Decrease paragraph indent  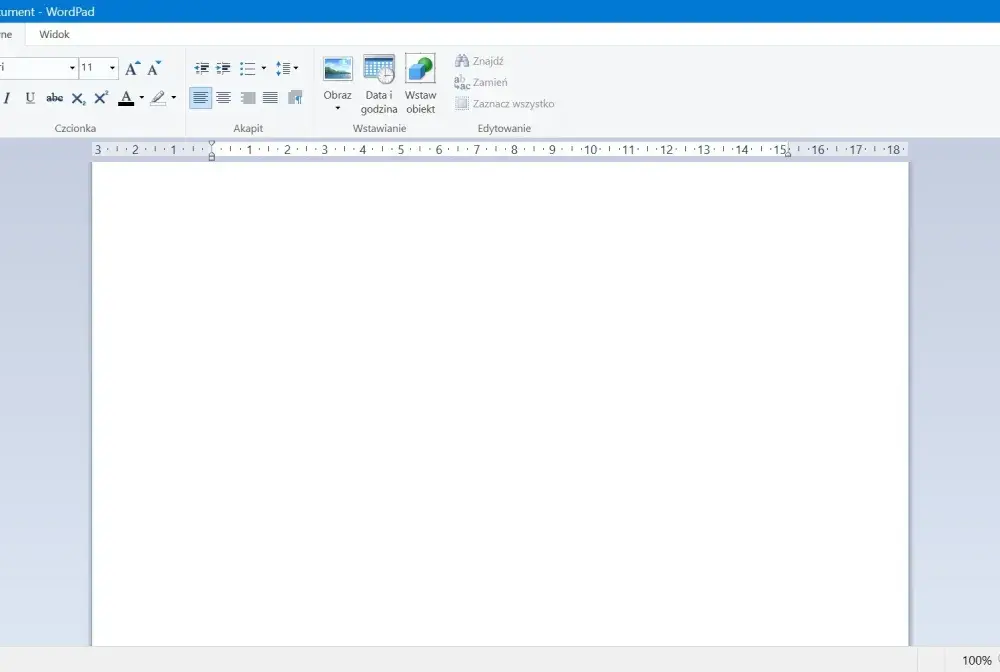coord(202,68)
